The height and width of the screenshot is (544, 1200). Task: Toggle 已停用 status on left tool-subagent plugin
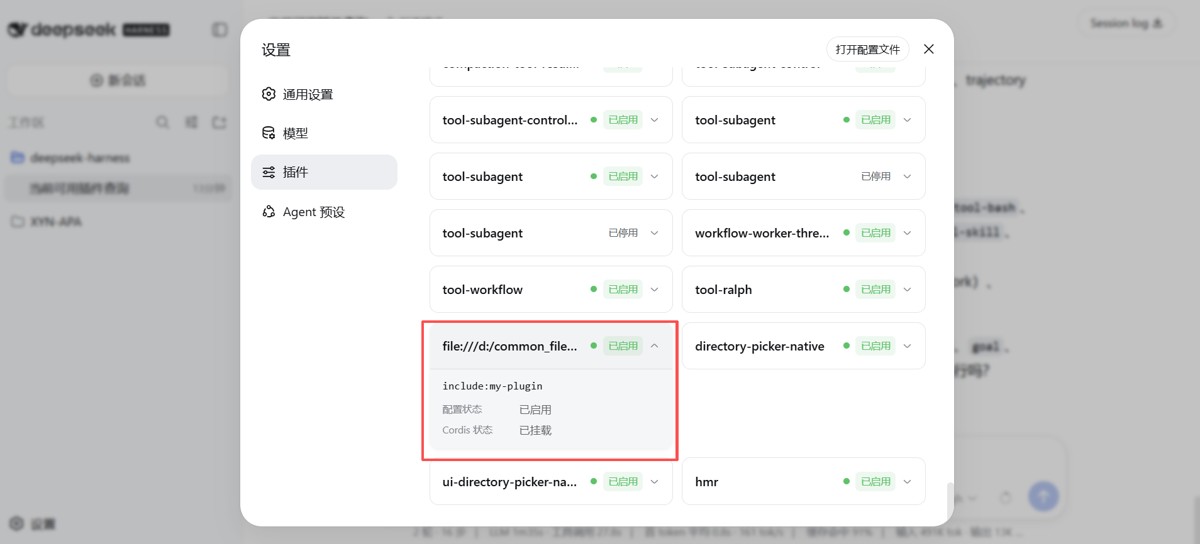click(x=623, y=233)
